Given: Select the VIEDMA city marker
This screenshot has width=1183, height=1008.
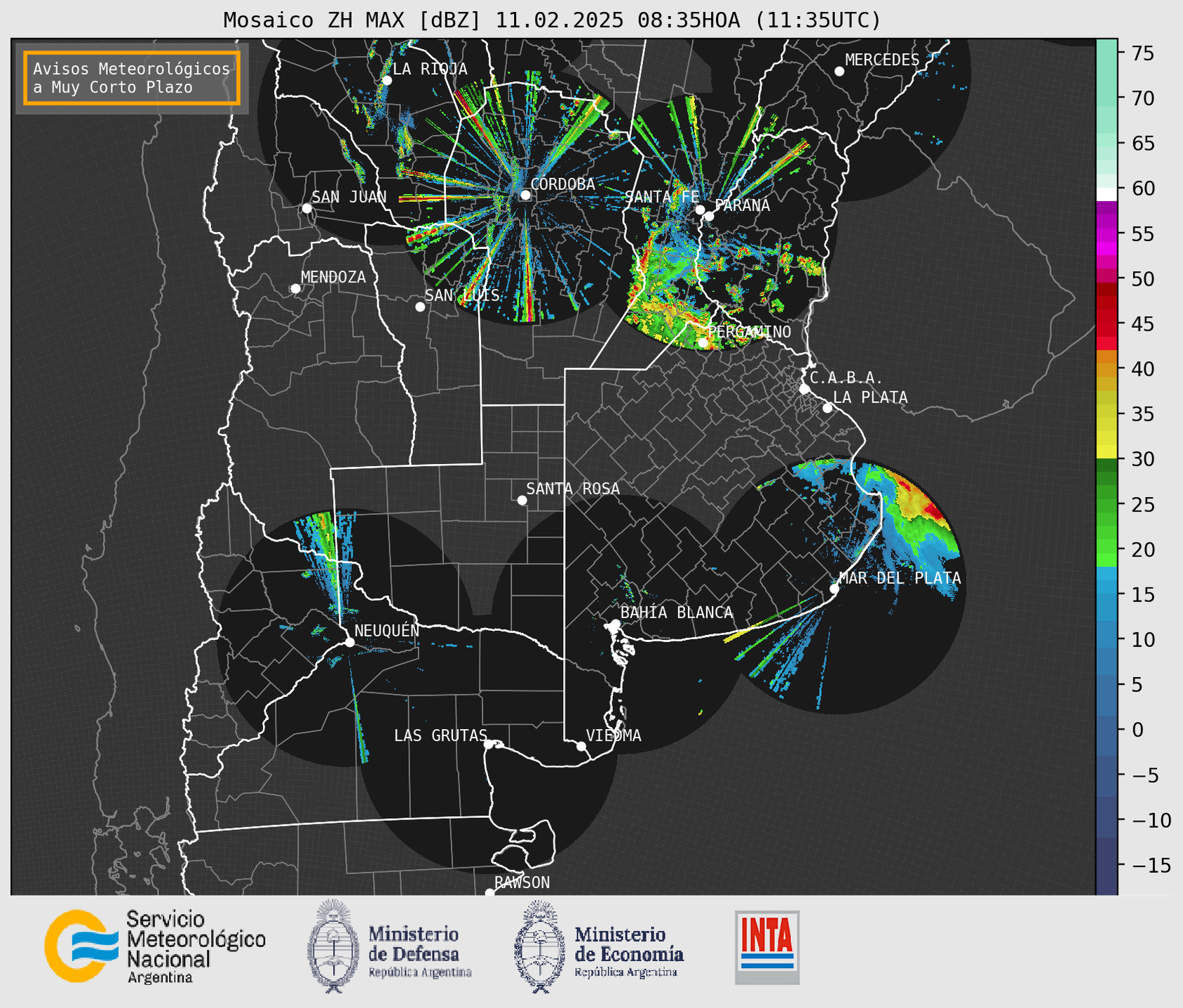Looking at the screenshot, I should point(581,746).
